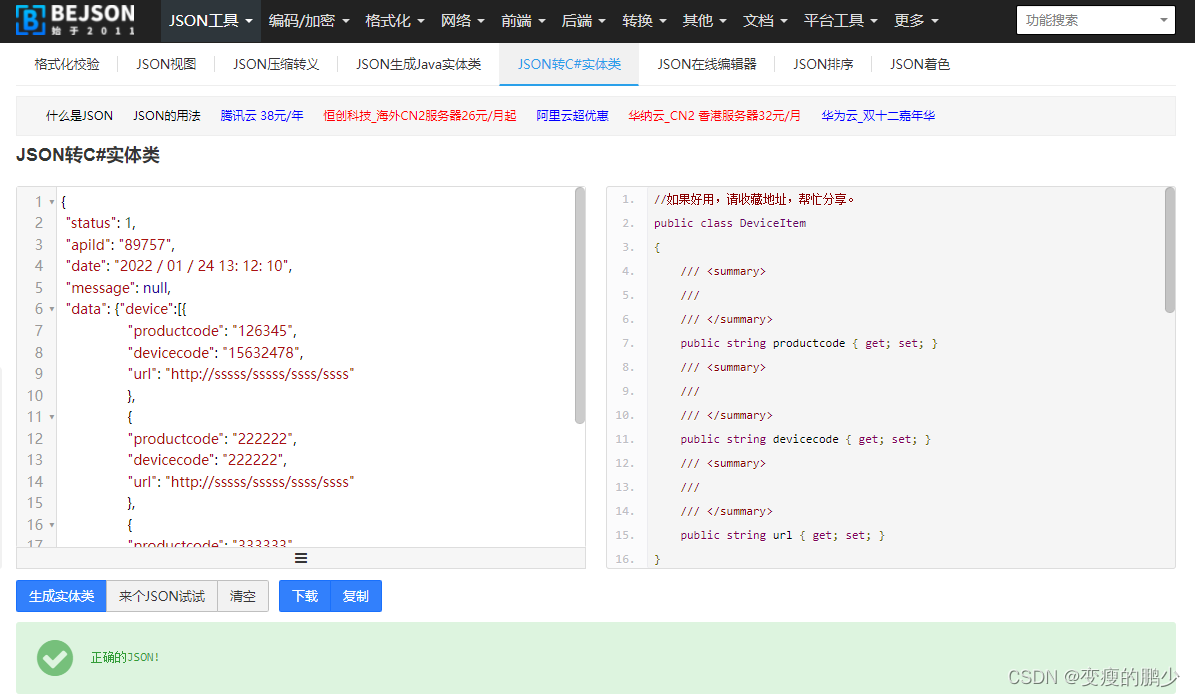The width and height of the screenshot is (1195, 697).
Task: Click the 复制 button
Action: point(356,596)
